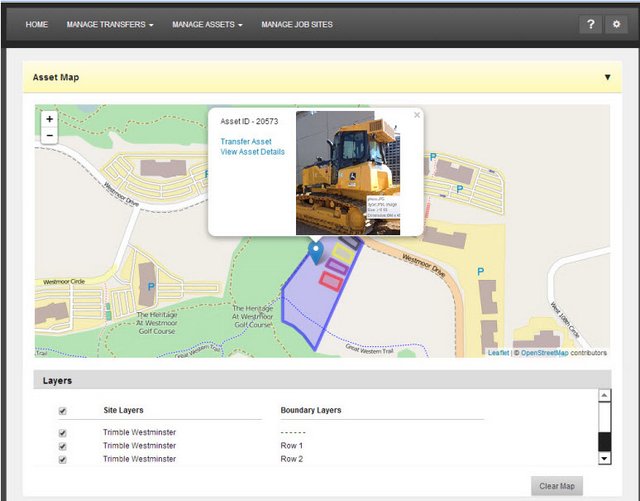640x501 pixels.
Task: Click the Westmoor Circle street label
Action: click(x=64, y=282)
